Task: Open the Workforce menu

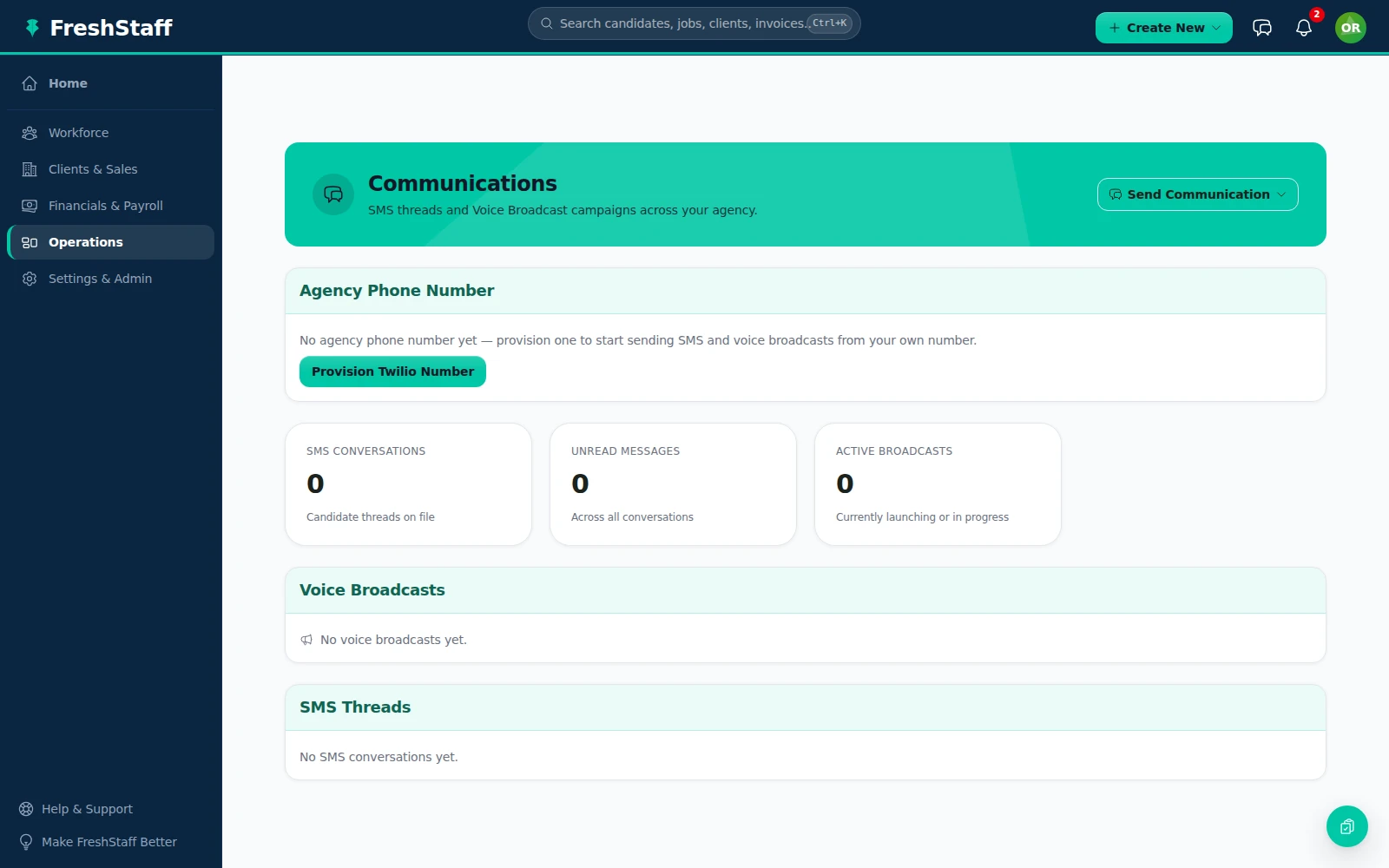Action: coord(110,133)
